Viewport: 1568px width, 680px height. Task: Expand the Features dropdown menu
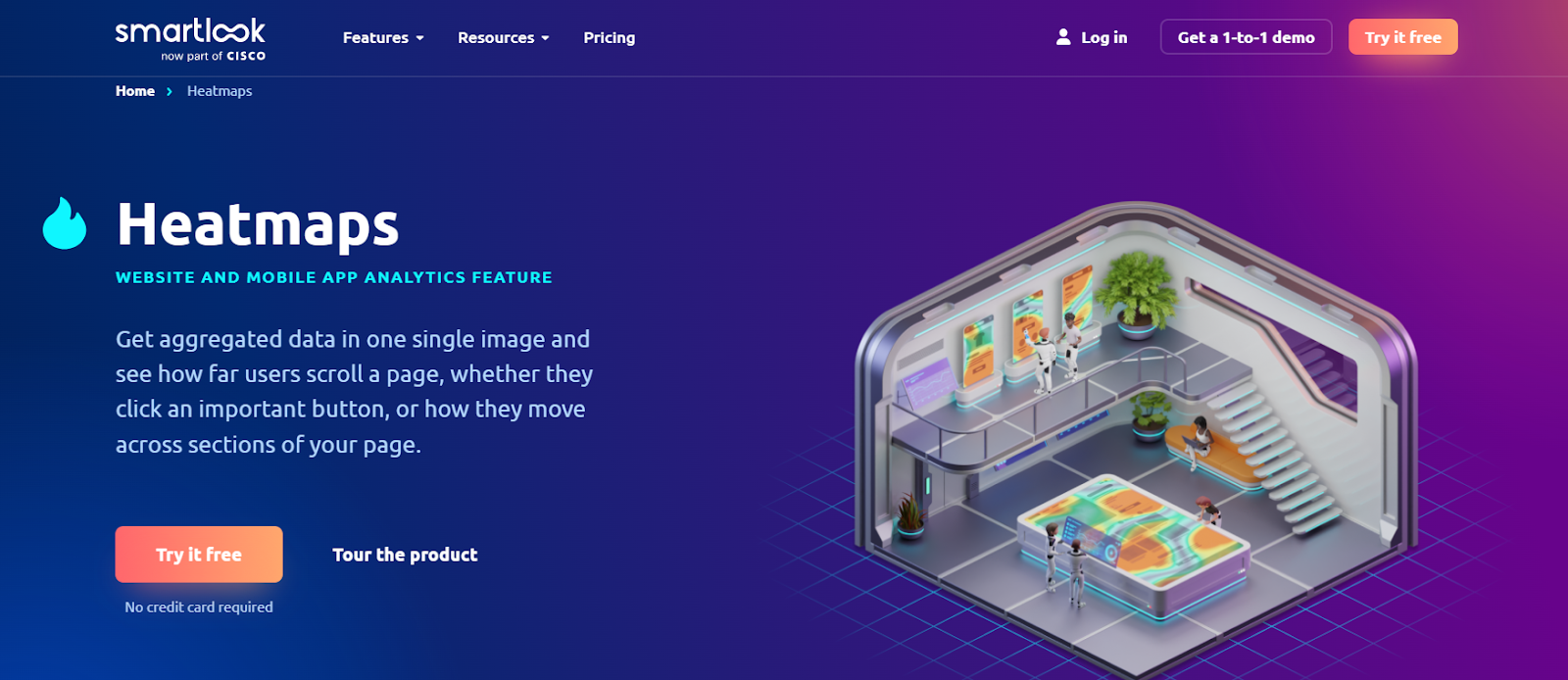[383, 37]
